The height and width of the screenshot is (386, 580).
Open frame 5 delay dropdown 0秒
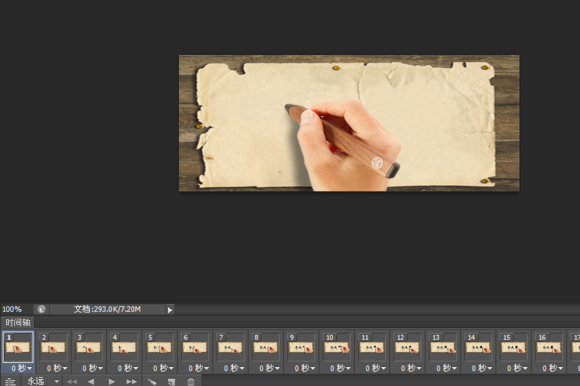(163, 368)
